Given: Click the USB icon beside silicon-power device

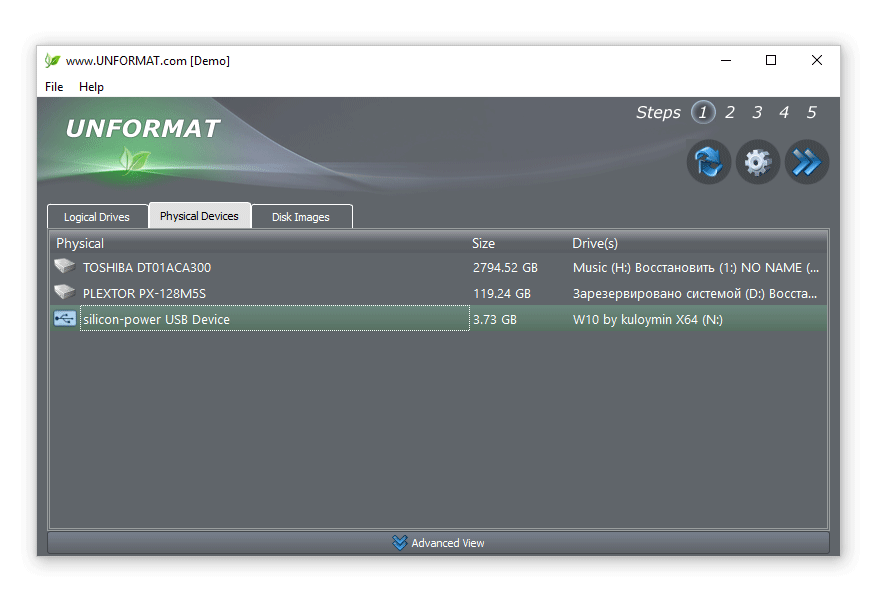Looking at the screenshot, I should (64, 319).
